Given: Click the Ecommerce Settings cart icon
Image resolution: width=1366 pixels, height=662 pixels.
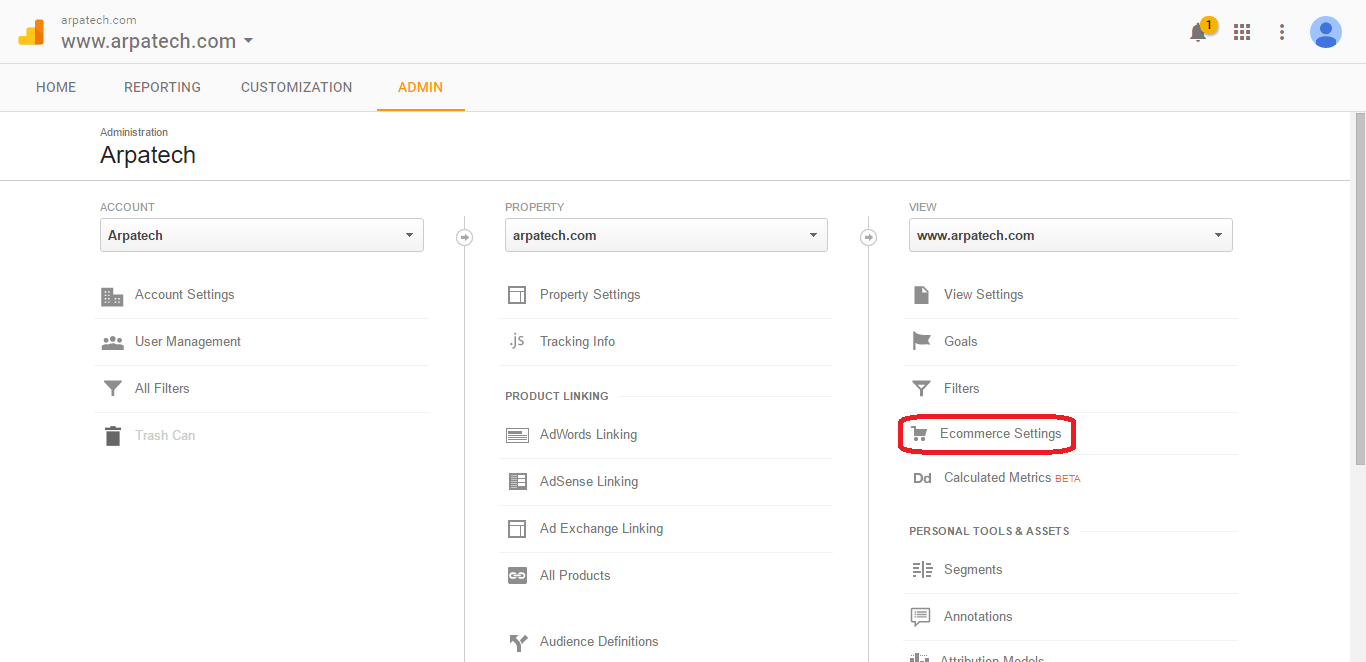Looking at the screenshot, I should [x=919, y=434].
